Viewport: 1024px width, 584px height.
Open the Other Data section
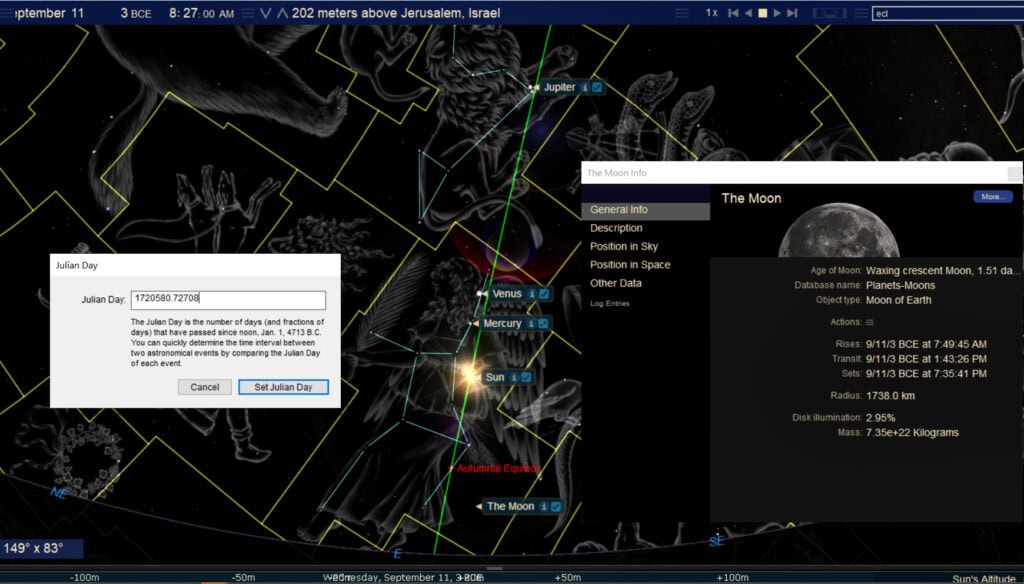616,283
